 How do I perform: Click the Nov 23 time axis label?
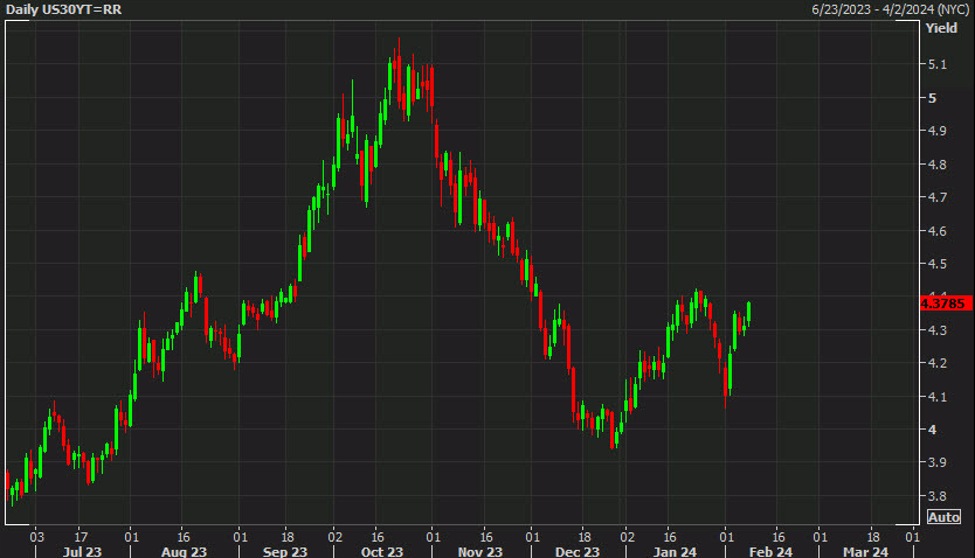[x=481, y=551]
